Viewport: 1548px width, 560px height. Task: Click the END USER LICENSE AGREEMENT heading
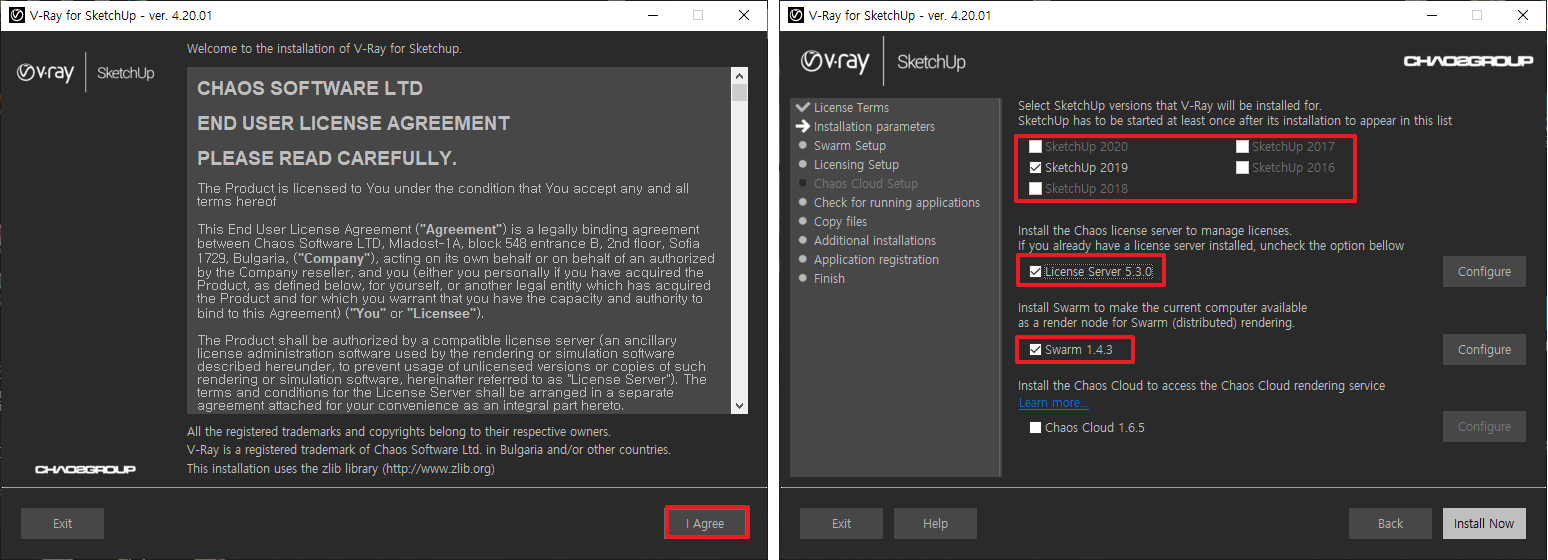(354, 123)
